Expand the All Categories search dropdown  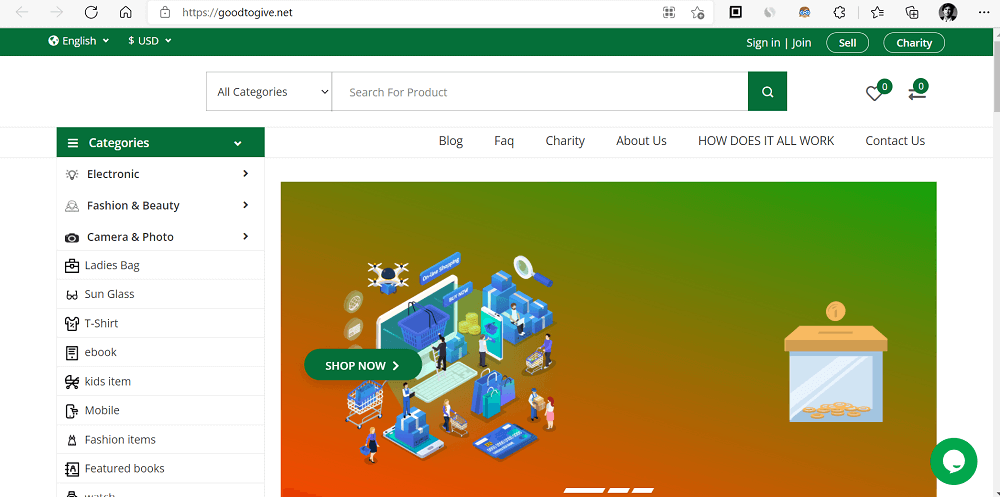click(x=269, y=92)
